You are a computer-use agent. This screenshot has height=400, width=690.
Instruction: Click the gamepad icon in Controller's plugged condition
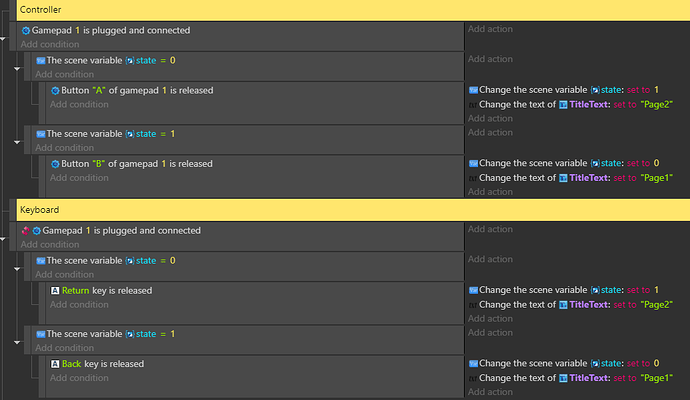pos(26,31)
